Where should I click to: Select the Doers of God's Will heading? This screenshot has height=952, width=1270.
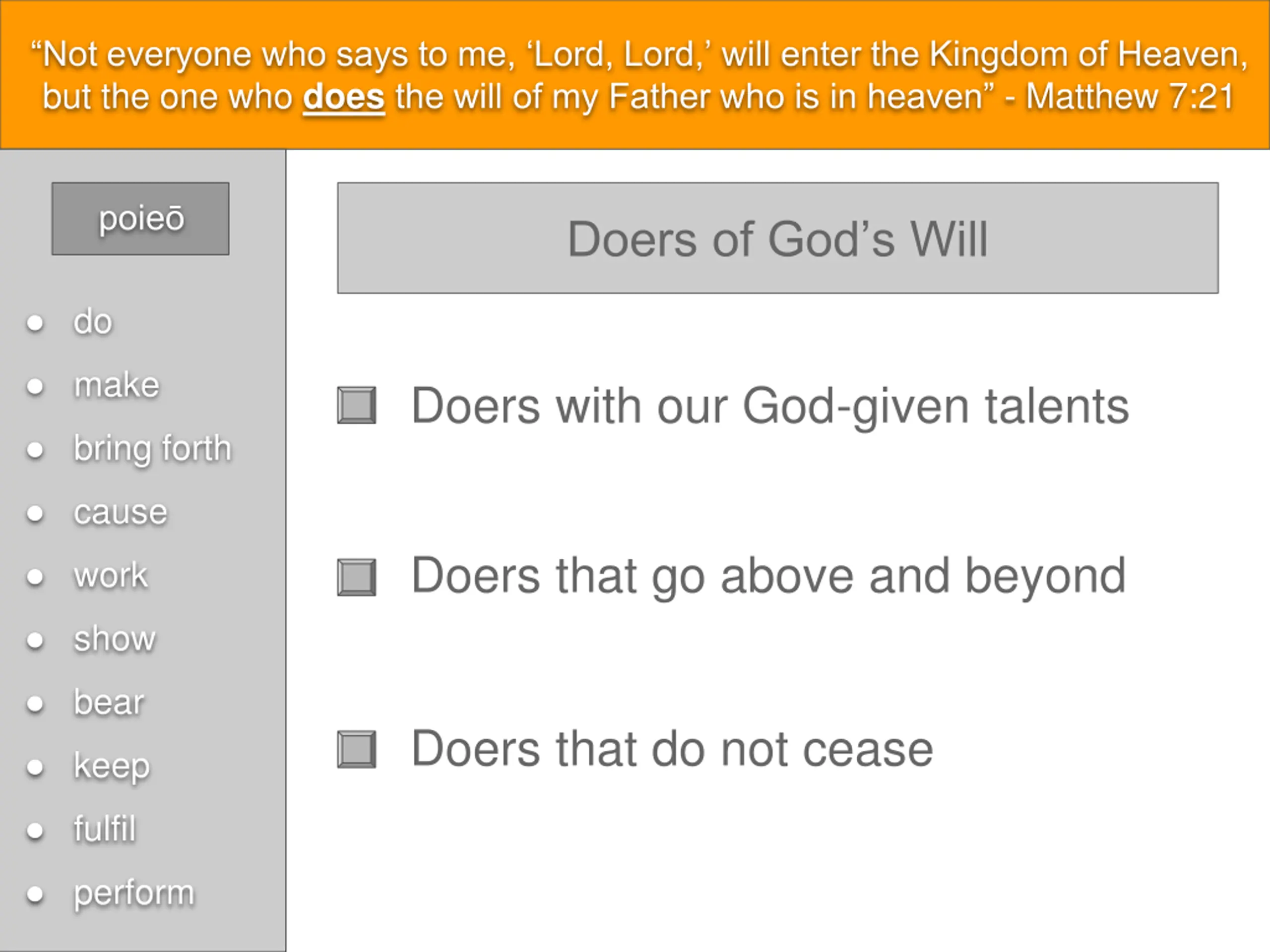(778, 238)
